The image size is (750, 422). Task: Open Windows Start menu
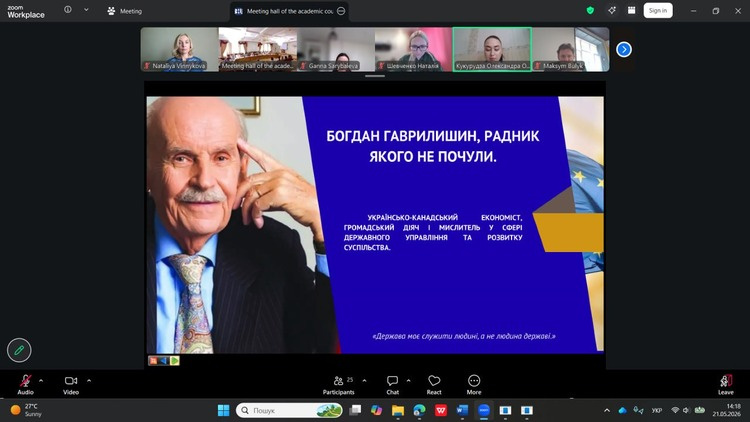click(x=223, y=411)
